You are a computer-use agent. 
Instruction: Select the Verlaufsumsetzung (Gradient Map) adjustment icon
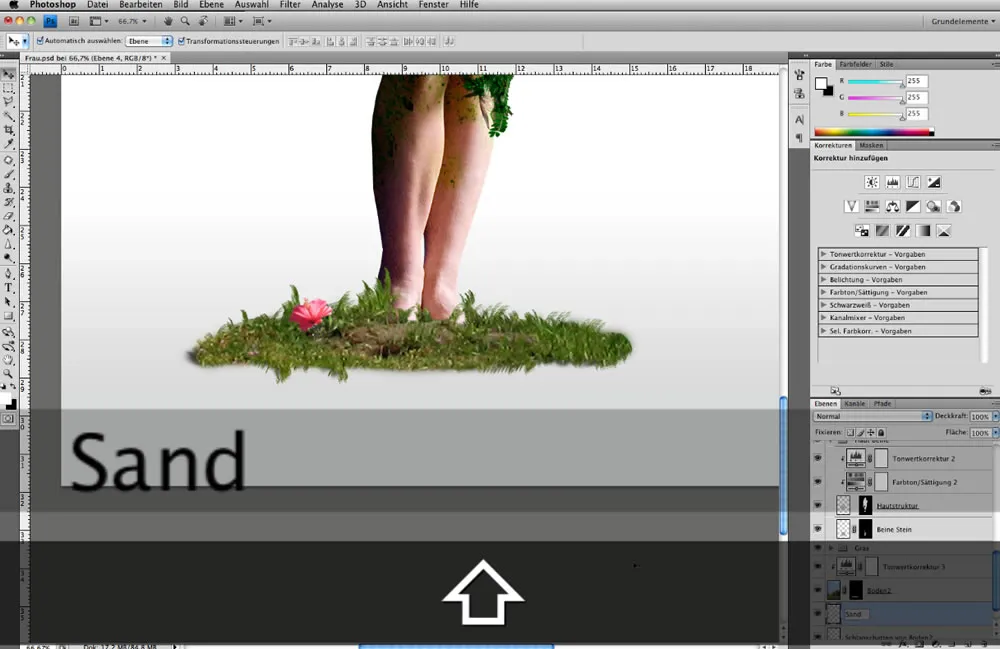(x=923, y=230)
